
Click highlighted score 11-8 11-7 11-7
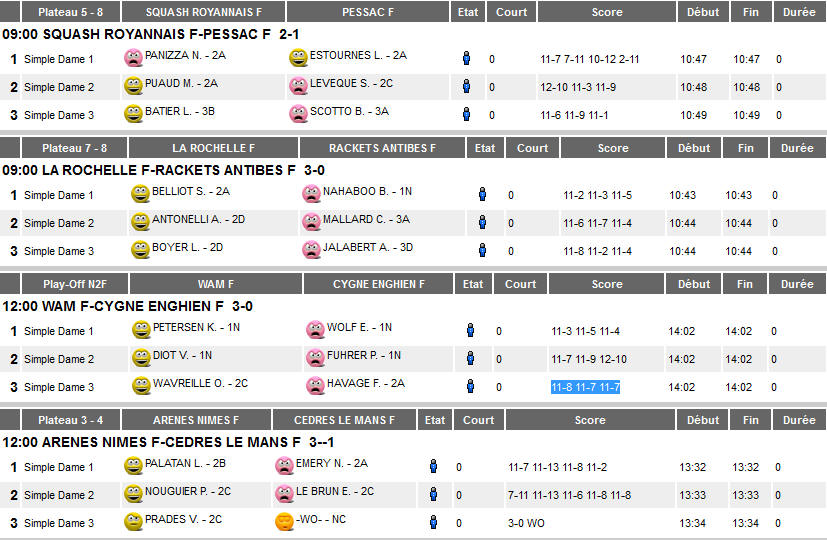585,387
